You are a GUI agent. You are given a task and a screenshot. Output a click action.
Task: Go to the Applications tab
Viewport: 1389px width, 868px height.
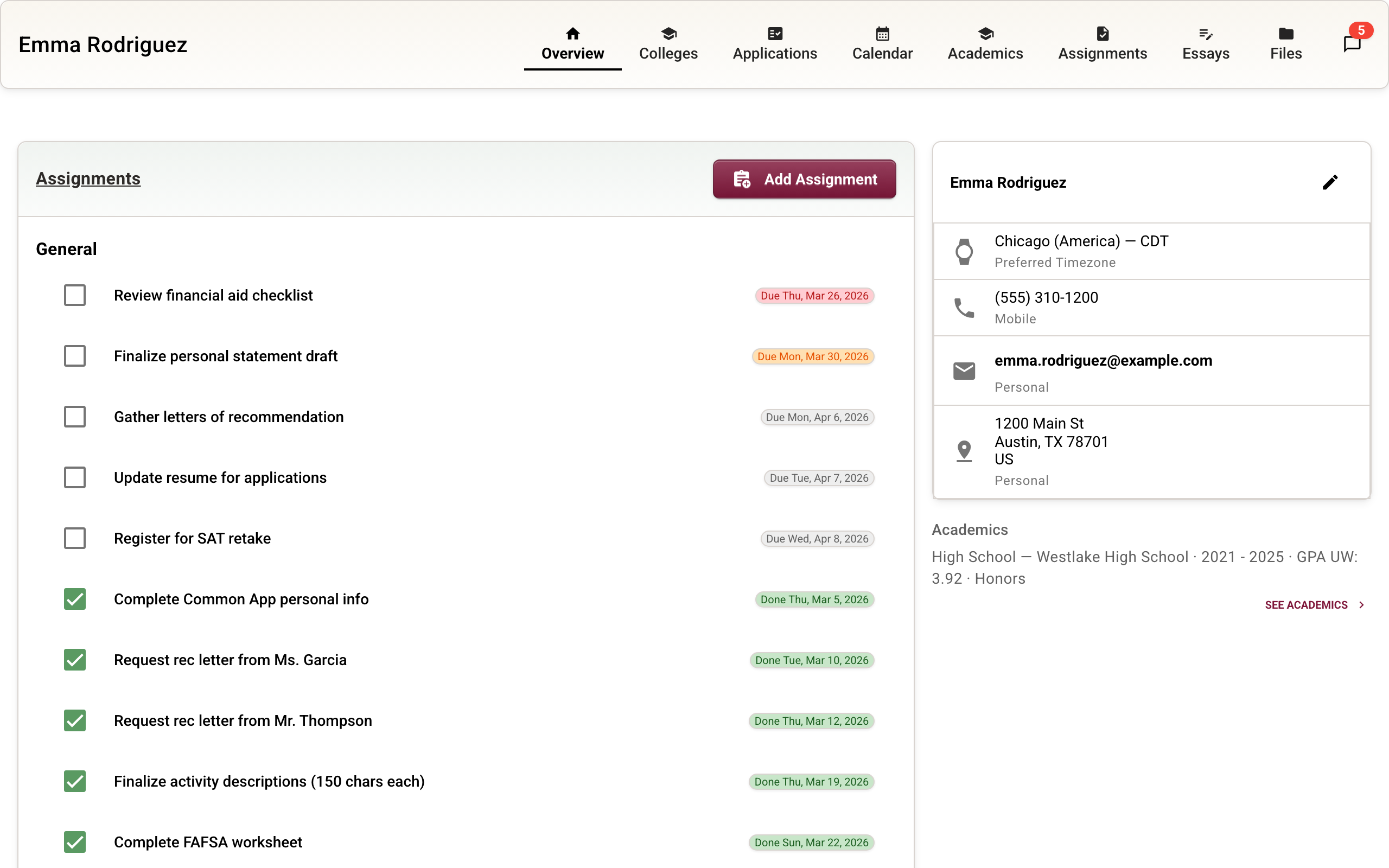(x=774, y=44)
